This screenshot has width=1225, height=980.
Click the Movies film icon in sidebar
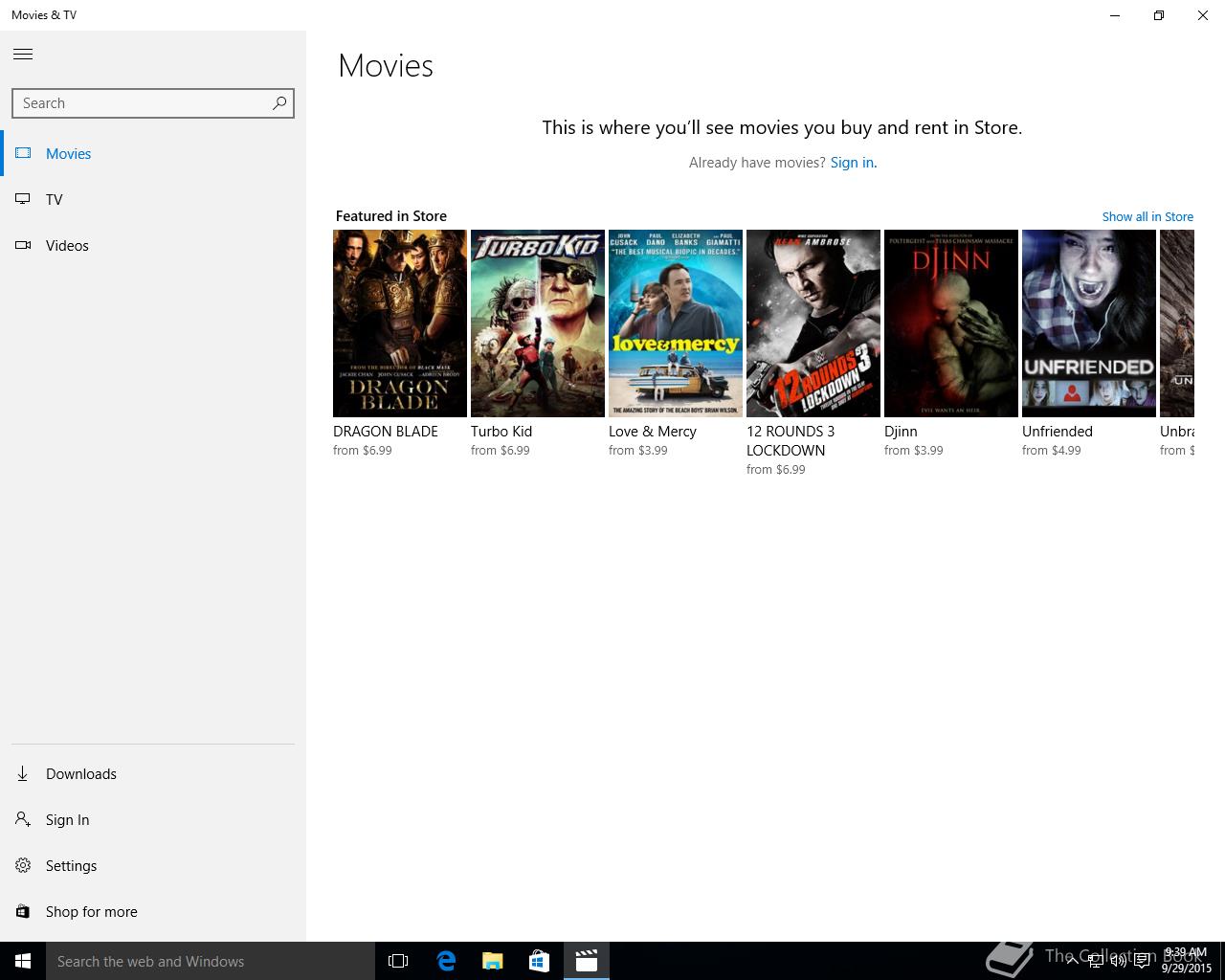point(23,153)
